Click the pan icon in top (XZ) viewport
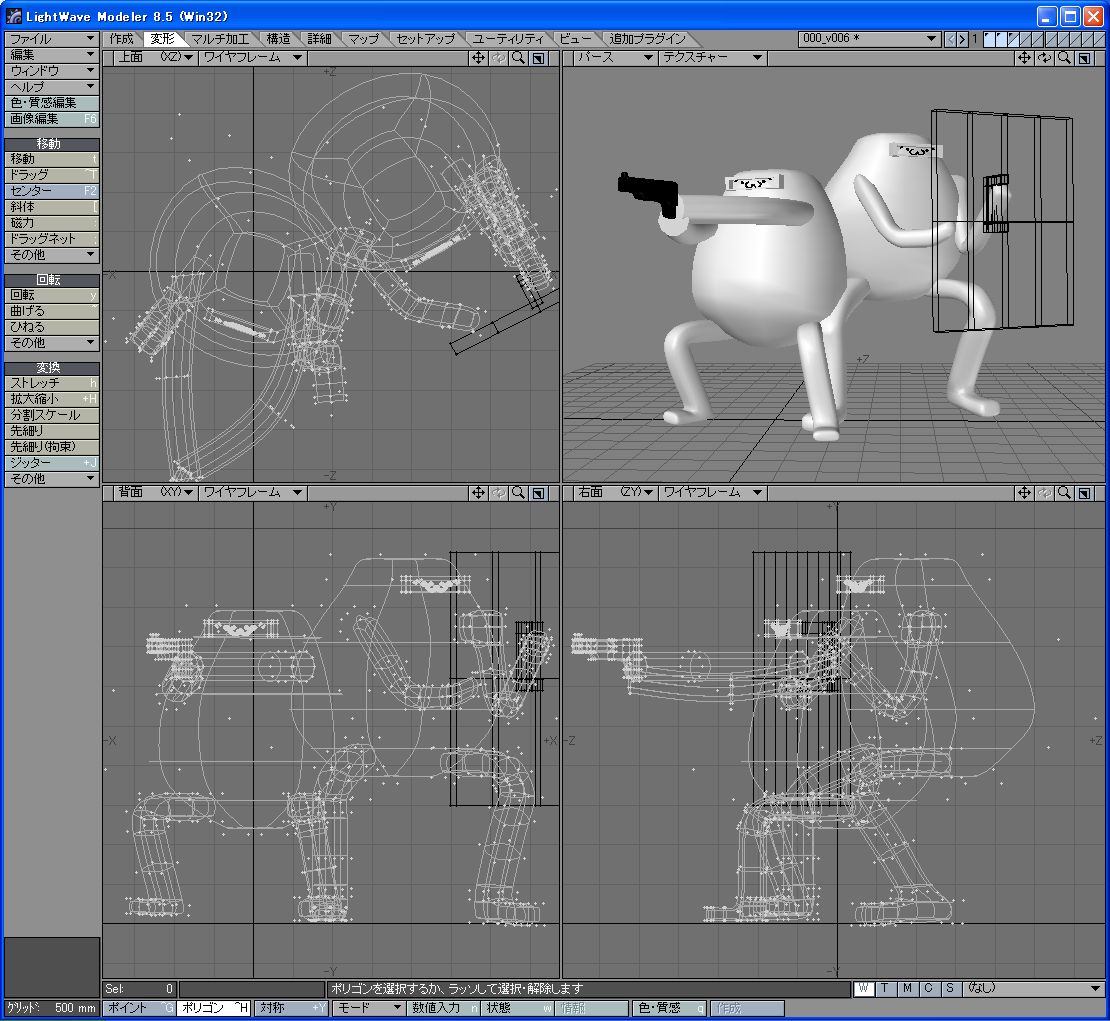The width and height of the screenshot is (1110, 1021). (479, 58)
